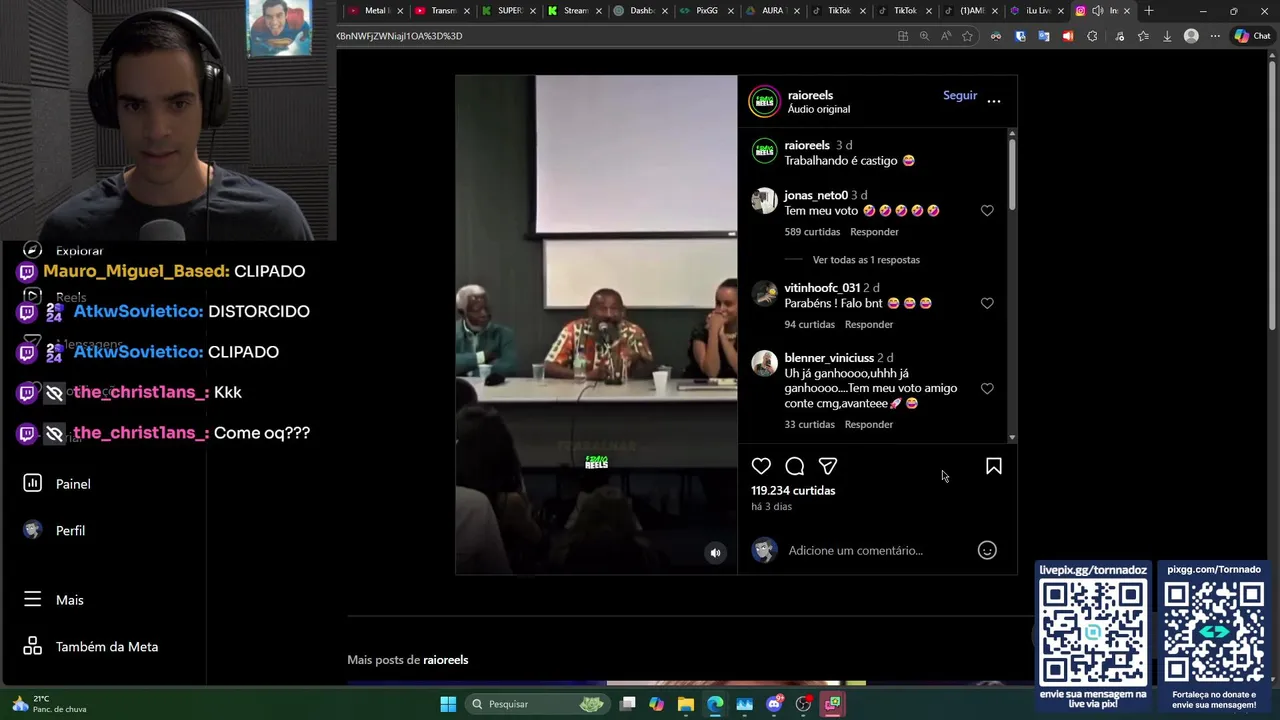Open the browser profile avatar
This screenshot has height=720, width=1280.
tap(1191, 36)
